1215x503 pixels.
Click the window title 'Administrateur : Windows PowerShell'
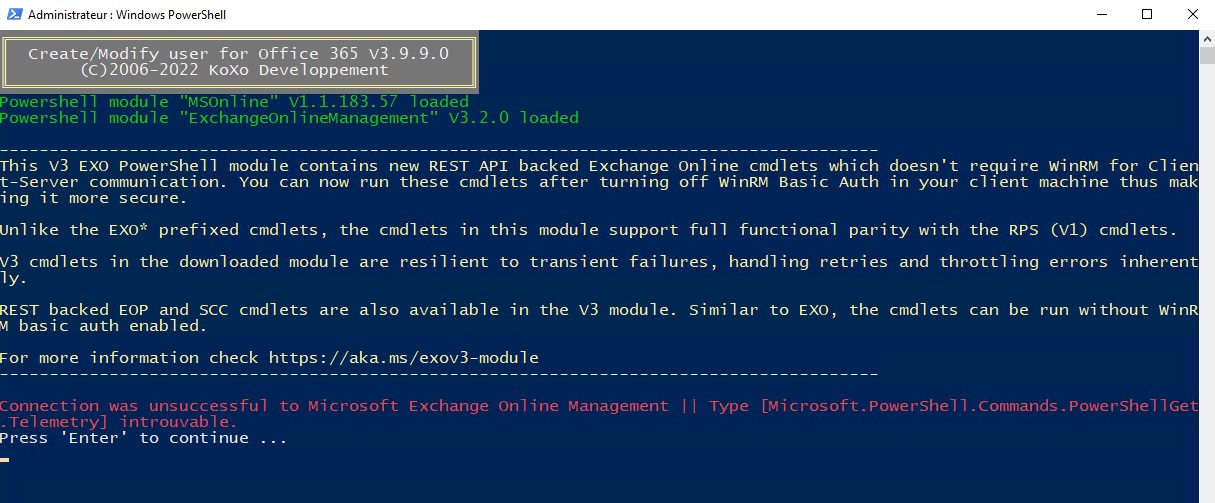(127, 15)
